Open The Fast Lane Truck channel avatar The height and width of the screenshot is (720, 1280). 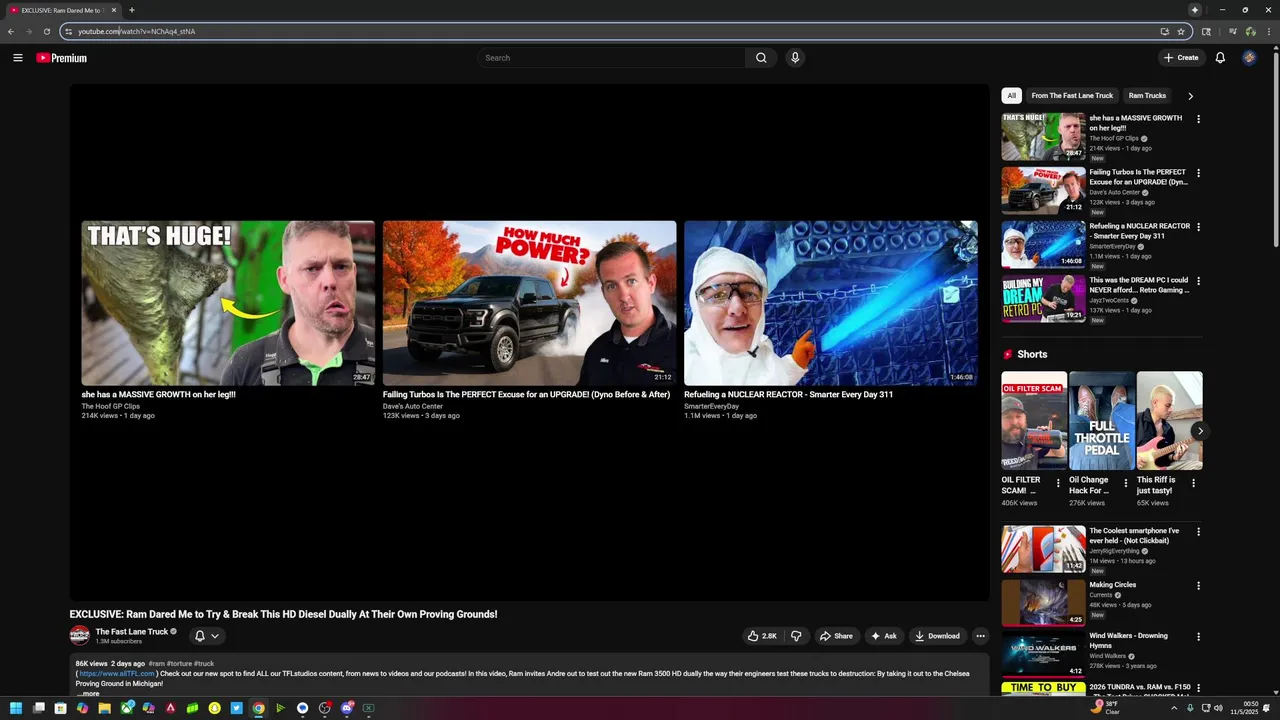(x=79, y=636)
